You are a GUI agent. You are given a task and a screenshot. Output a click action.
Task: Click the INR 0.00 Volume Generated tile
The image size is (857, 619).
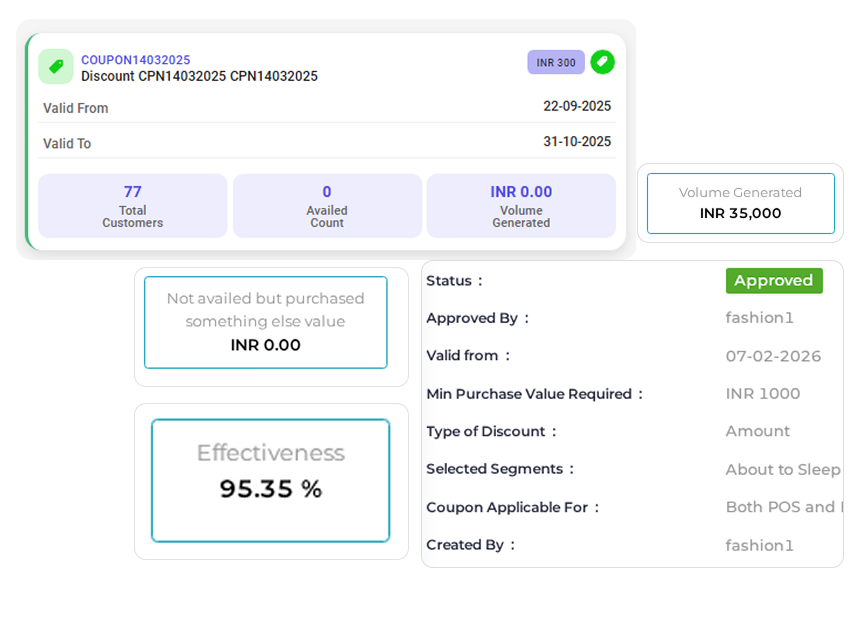tap(521, 206)
